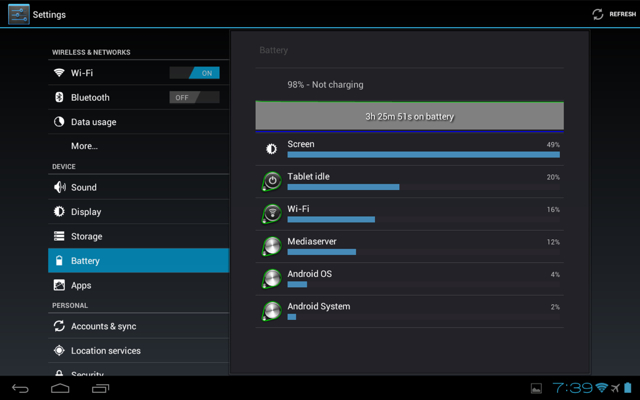This screenshot has width=640, height=400.
Task: Click the Android System app icon
Action: point(271,311)
